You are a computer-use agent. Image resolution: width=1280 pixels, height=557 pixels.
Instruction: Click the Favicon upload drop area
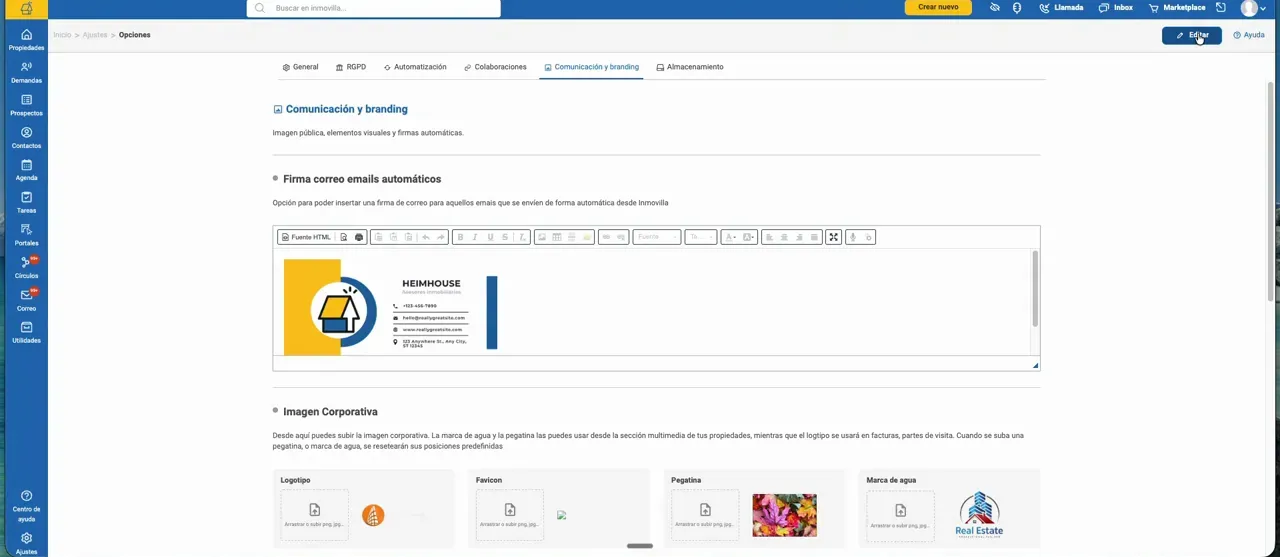(510, 515)
